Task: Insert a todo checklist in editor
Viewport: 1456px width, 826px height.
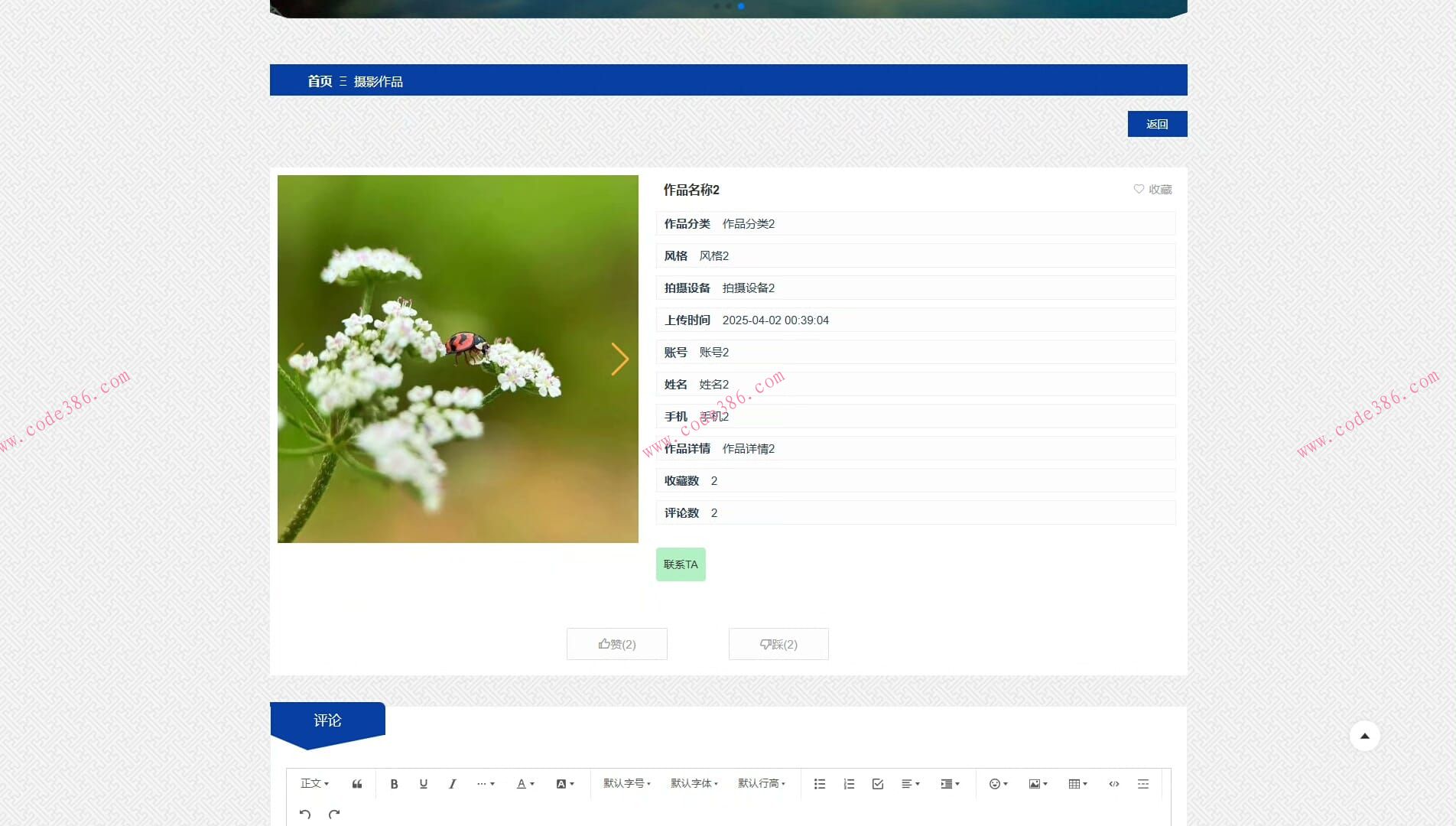Action: click(x=878, y=784)
